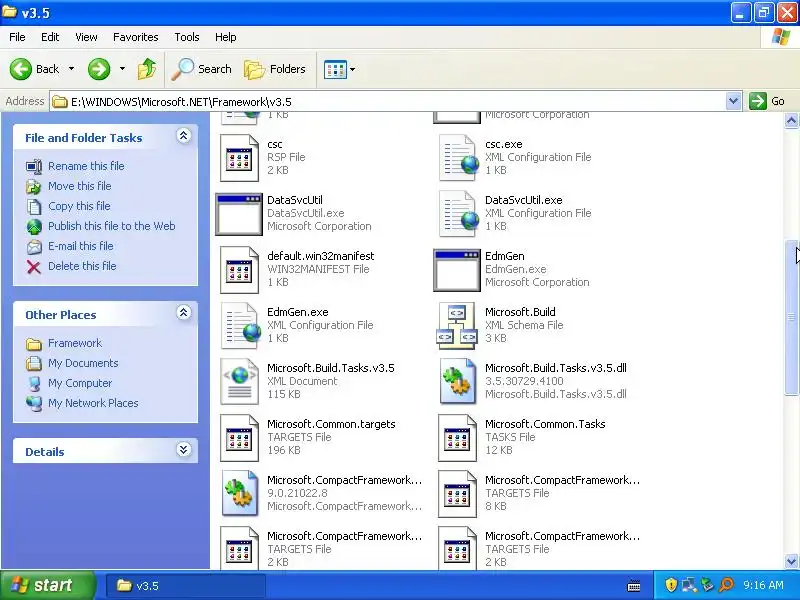Select the CompactFramework 2 KB TARGETS file, left column

click(x=239, y=548)
